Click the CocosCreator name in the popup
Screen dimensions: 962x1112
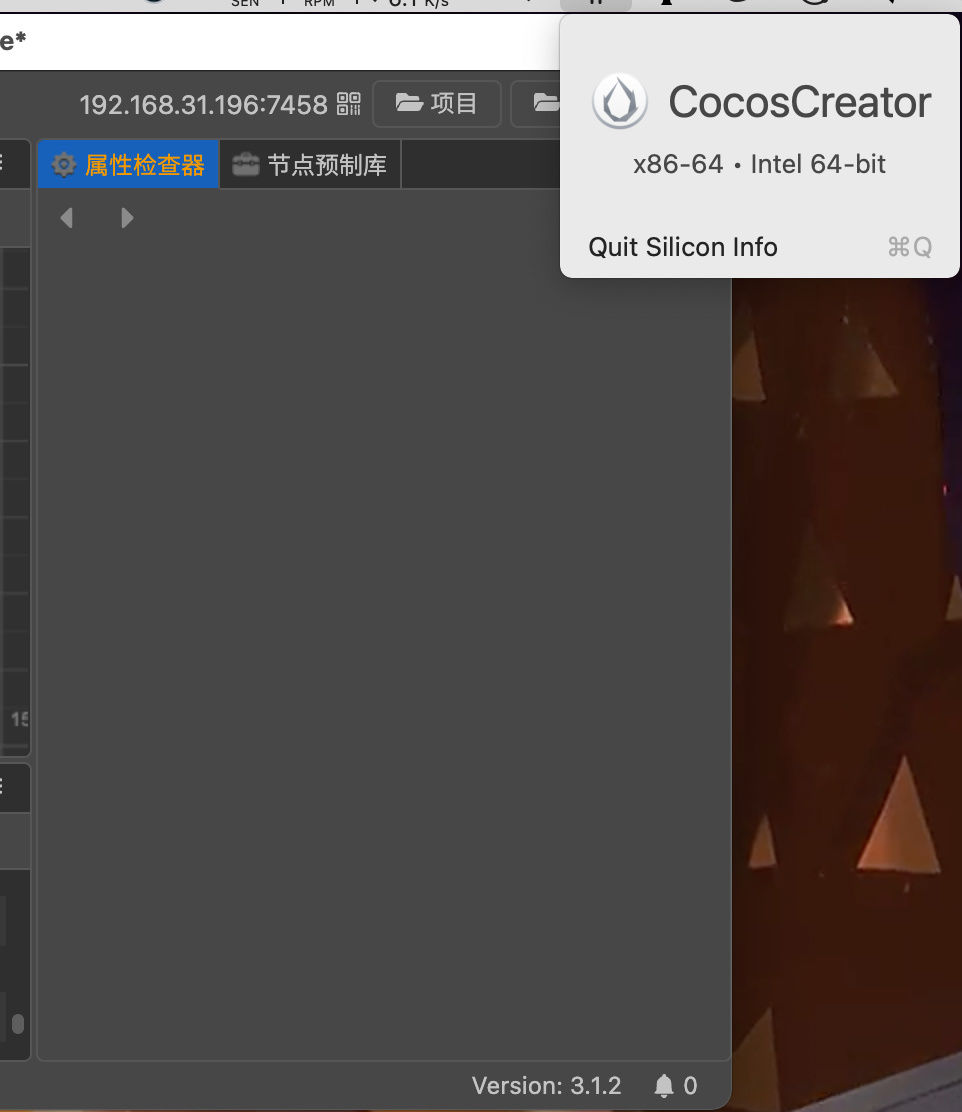799,102
